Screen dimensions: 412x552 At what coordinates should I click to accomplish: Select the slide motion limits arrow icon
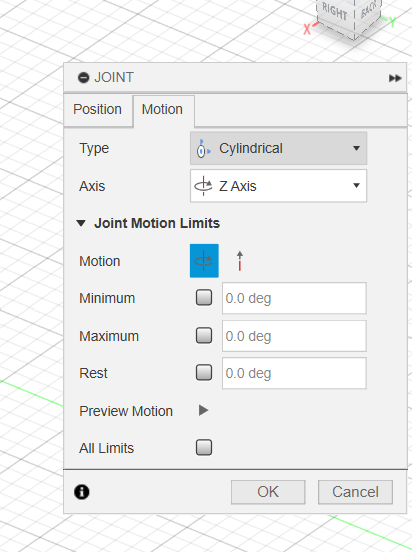[x=240, y=261]
